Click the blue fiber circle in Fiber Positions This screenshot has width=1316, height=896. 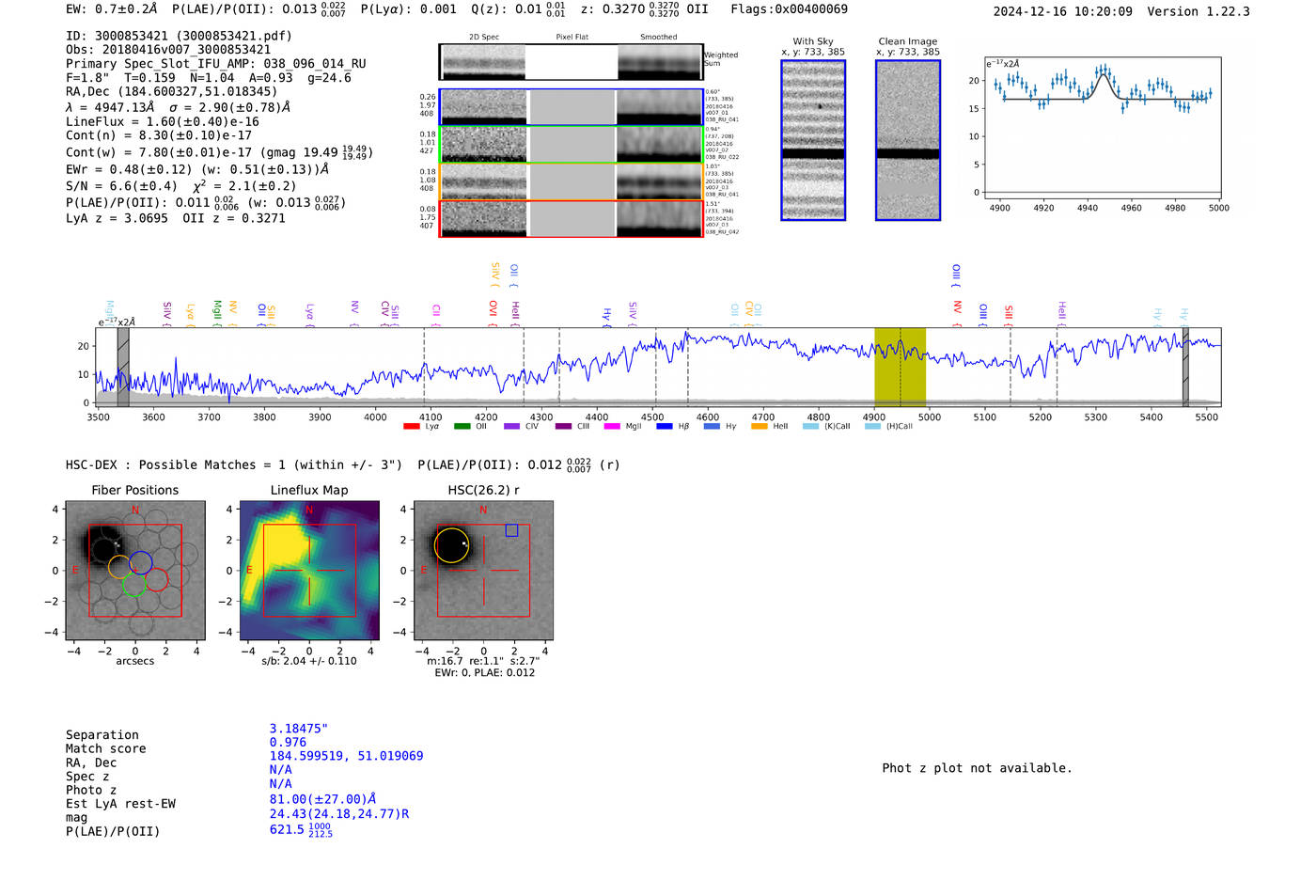pos(140,562)
